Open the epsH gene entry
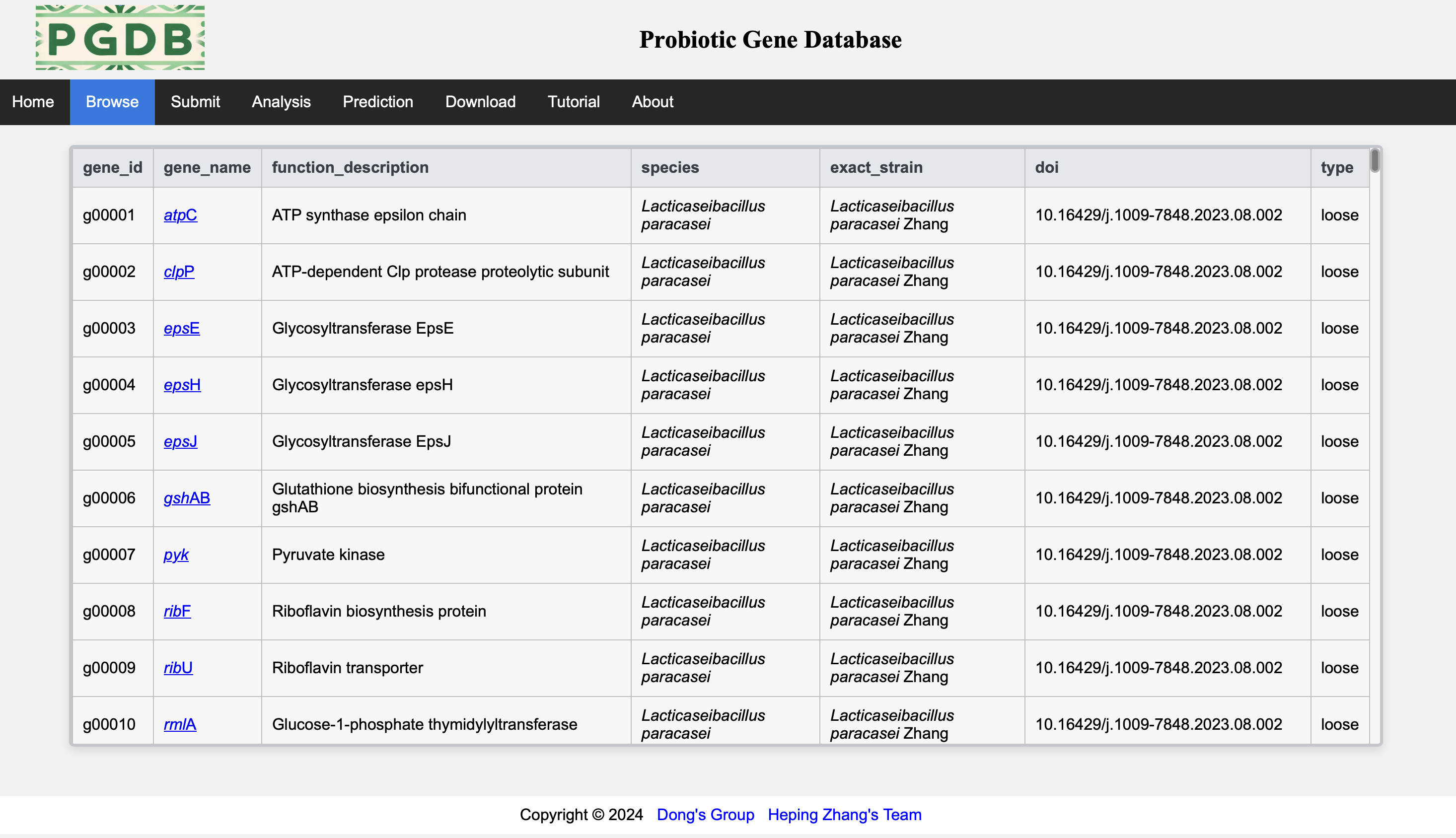1456x838 pixels. click(x=182, y=385)
